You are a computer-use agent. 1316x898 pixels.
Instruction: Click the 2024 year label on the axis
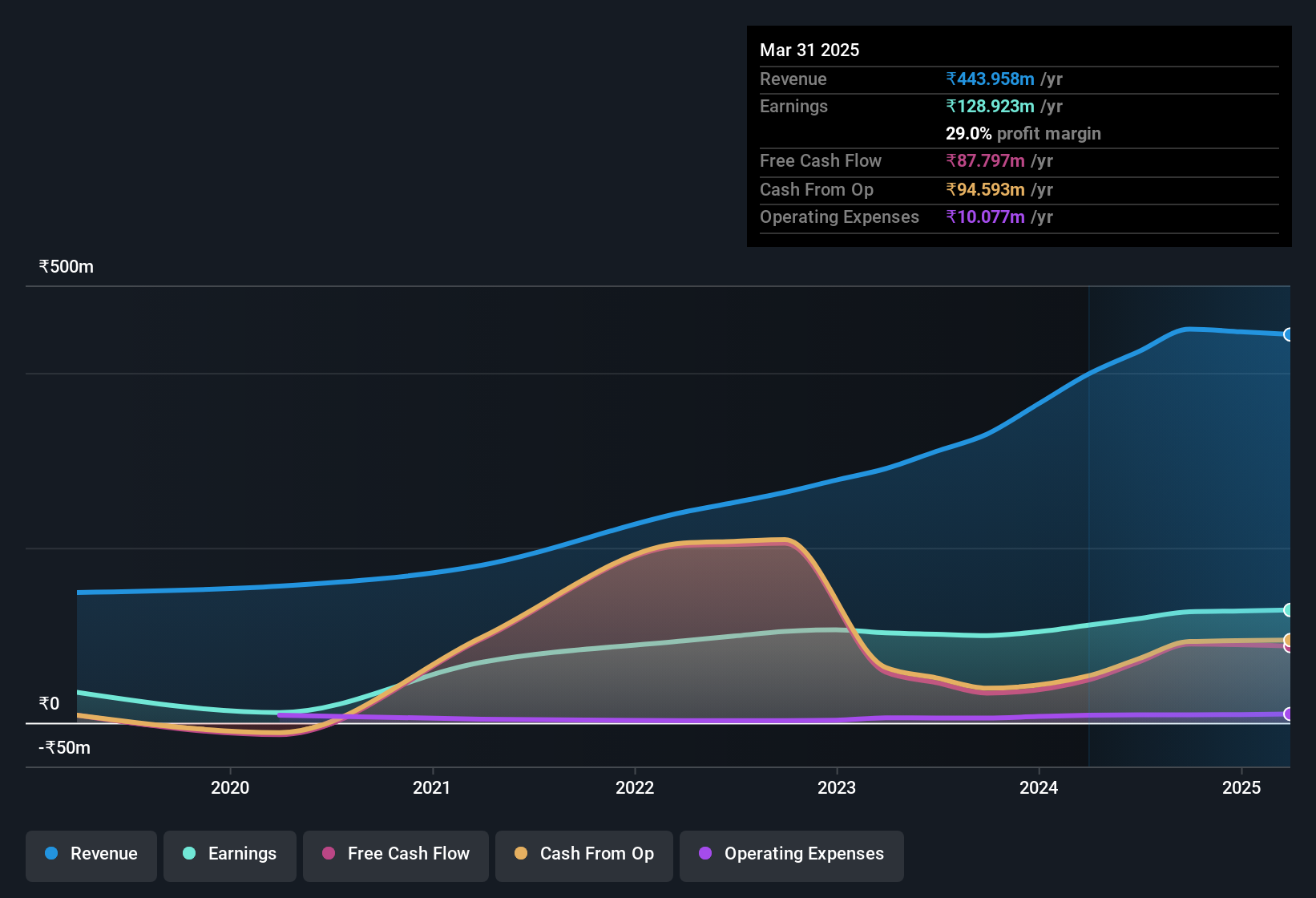(1038, 788)
